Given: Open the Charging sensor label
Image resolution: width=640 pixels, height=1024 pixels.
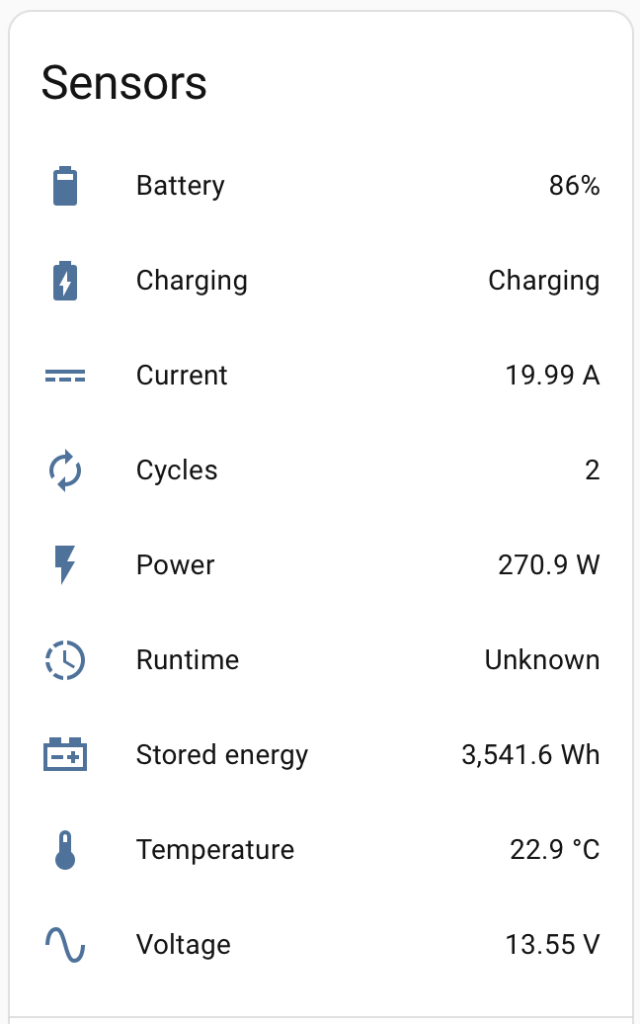Looking at the screenshot, I should [x=191, y=281].
